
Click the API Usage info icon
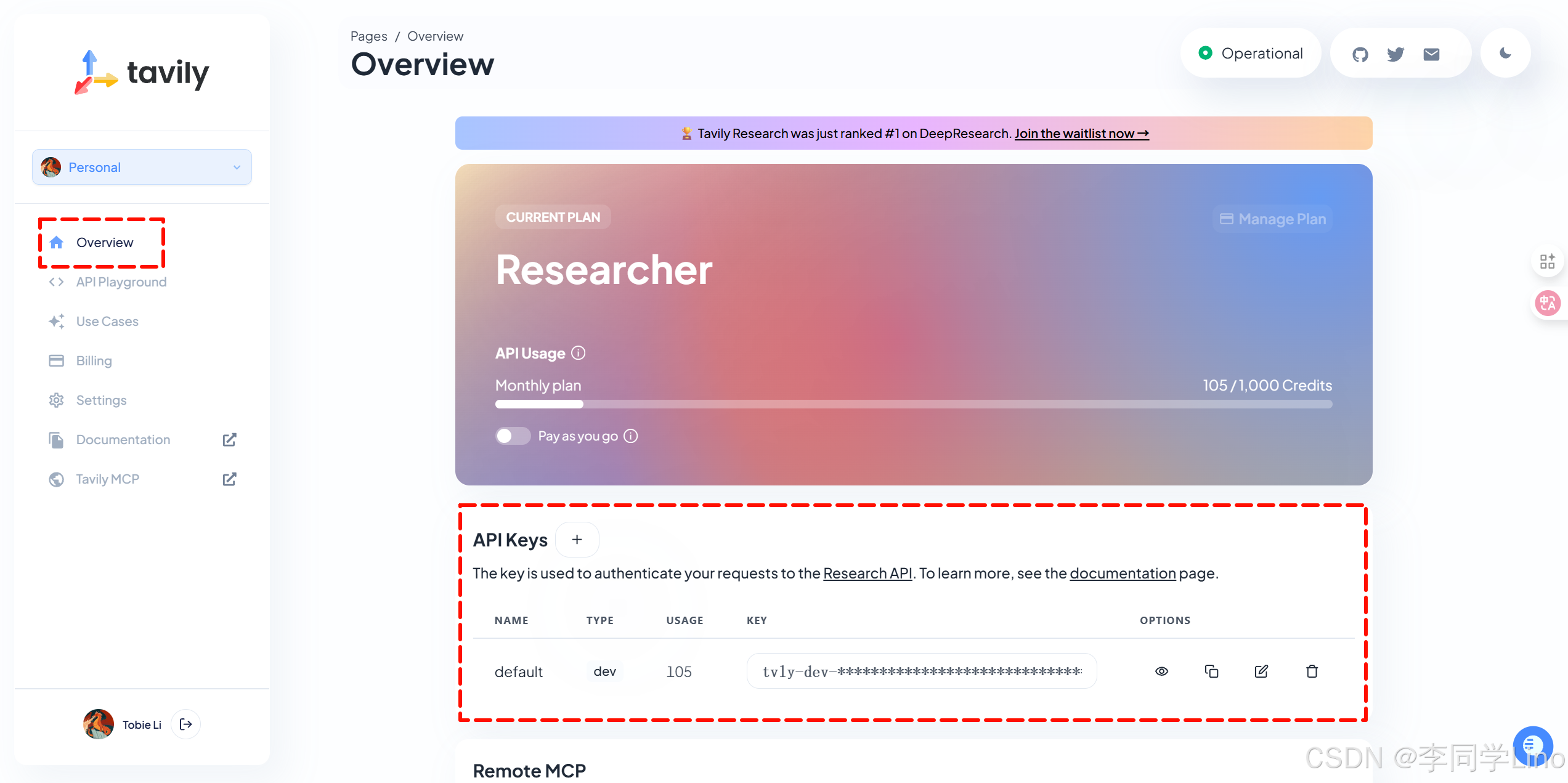pos(578,353)
